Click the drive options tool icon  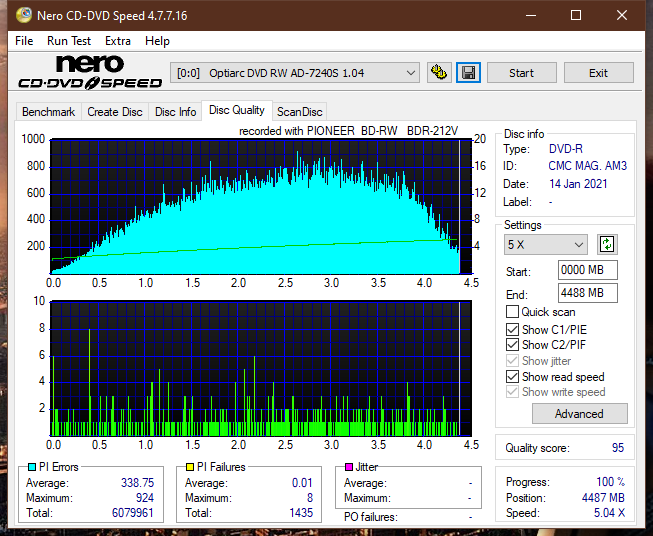point(439,73)
